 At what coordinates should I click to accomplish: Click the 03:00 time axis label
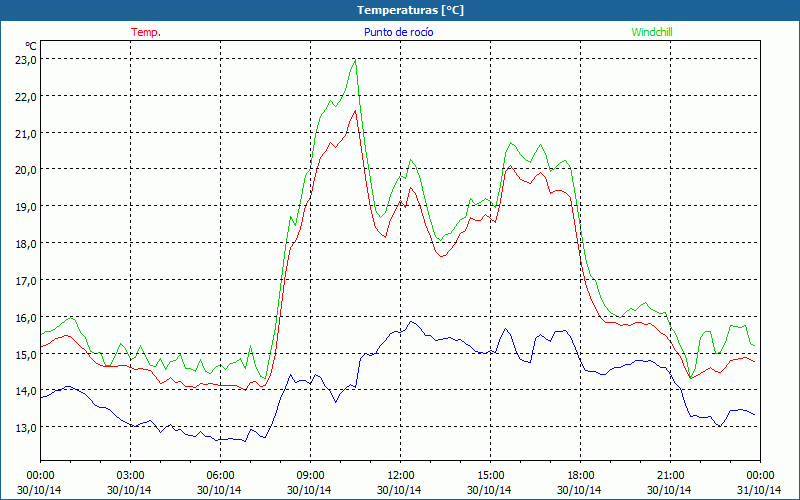click(131, 476)
